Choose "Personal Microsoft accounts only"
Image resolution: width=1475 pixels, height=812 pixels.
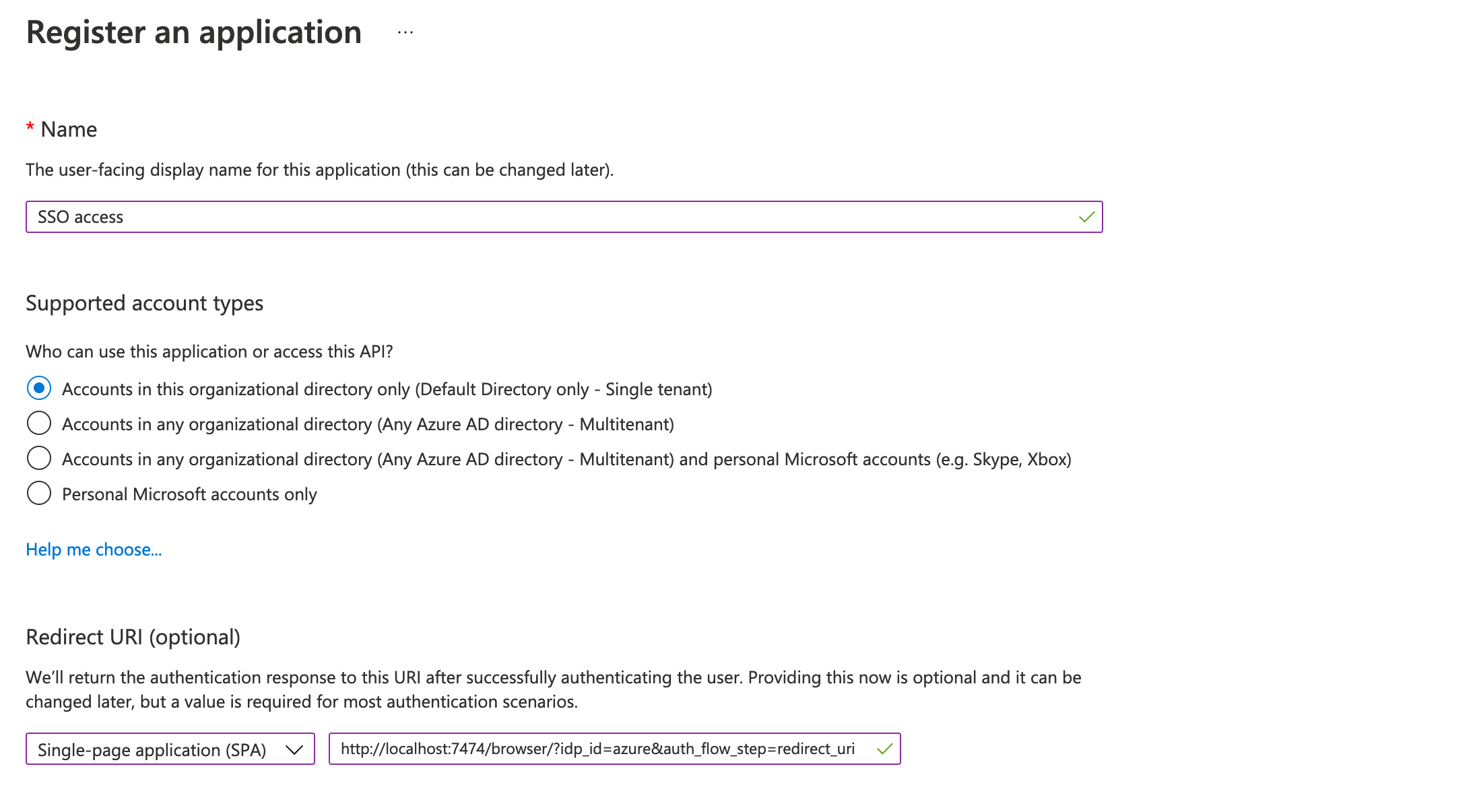tap(39, 493)
